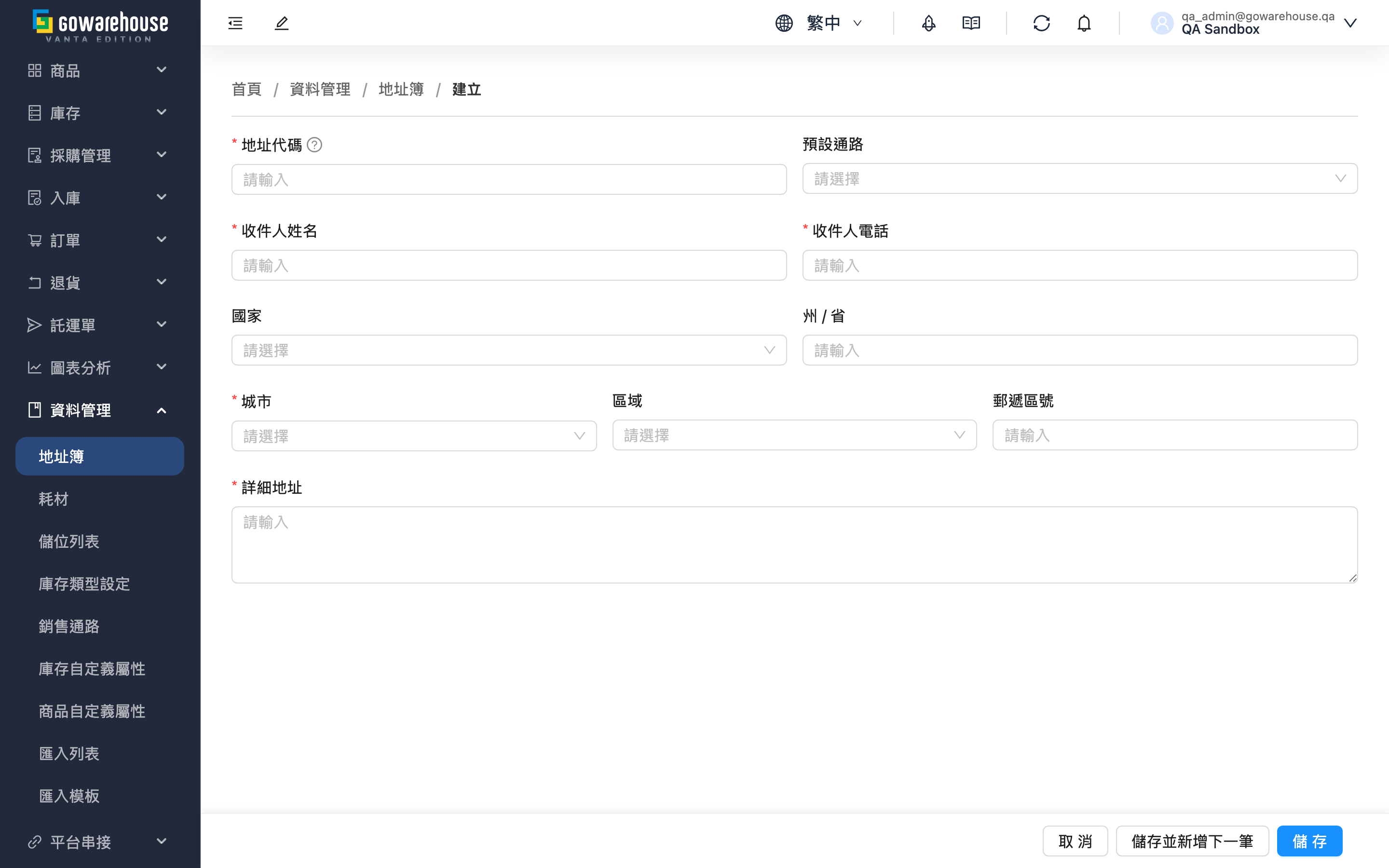Click the pencil edit icon in the header
Screen dimensions: 1389x868
pyautogui.click(x=281, y=23)
